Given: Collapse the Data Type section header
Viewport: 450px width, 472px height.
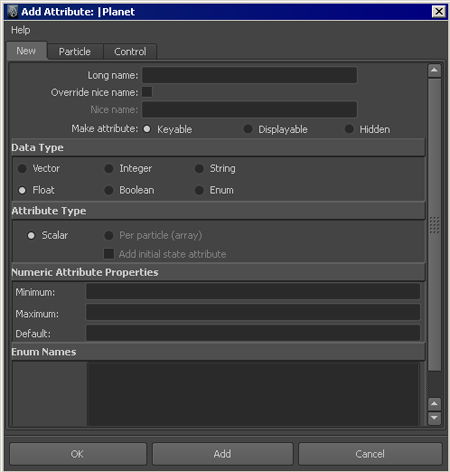Looking at the screenshot, I should point(218,147).
